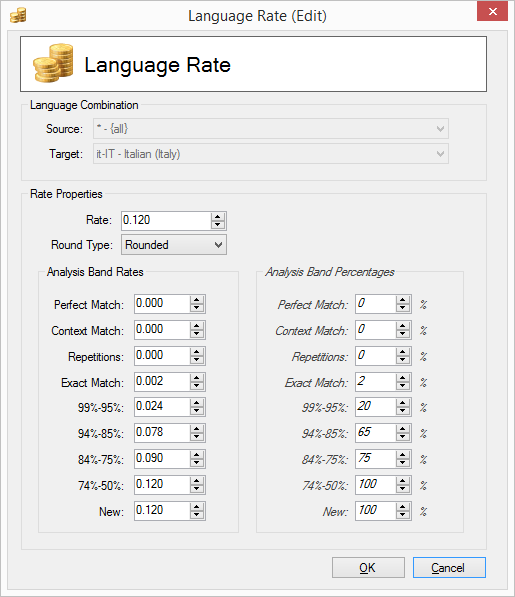The width and height of the screenshot is (515, 597).
Task: Increase the Perfect Match percentage spinner
Action: (x=402, y=300)
